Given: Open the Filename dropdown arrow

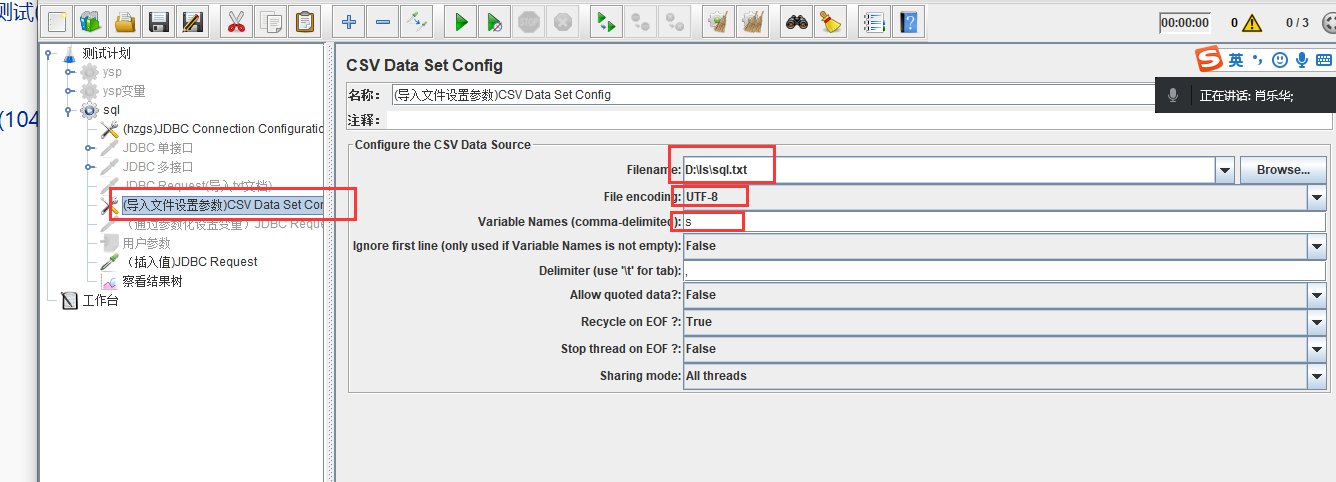Looking at the screenshot, I should pos(1225,170).
